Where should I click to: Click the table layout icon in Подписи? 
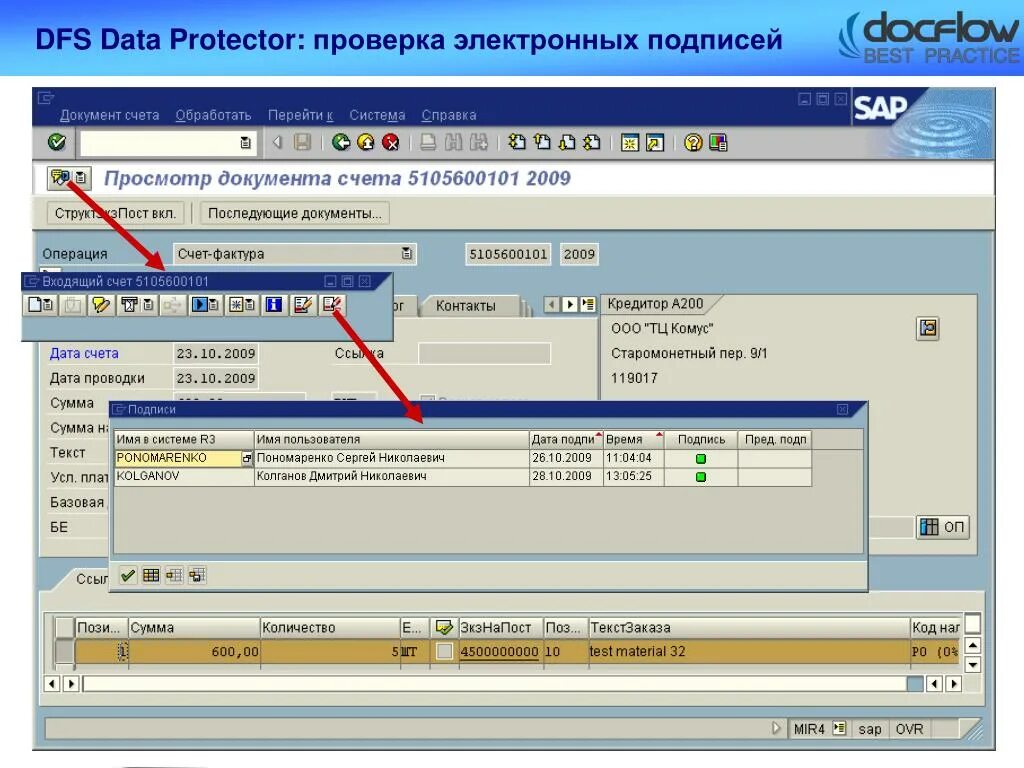coord(151,575)
